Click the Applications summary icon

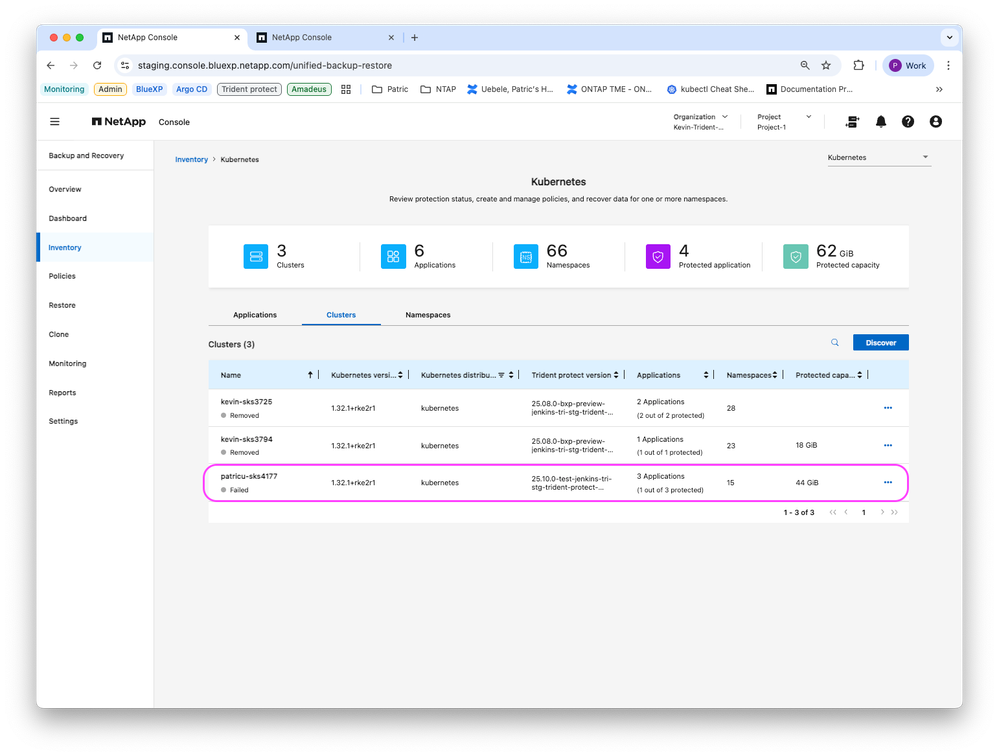(x=393, y=257)
